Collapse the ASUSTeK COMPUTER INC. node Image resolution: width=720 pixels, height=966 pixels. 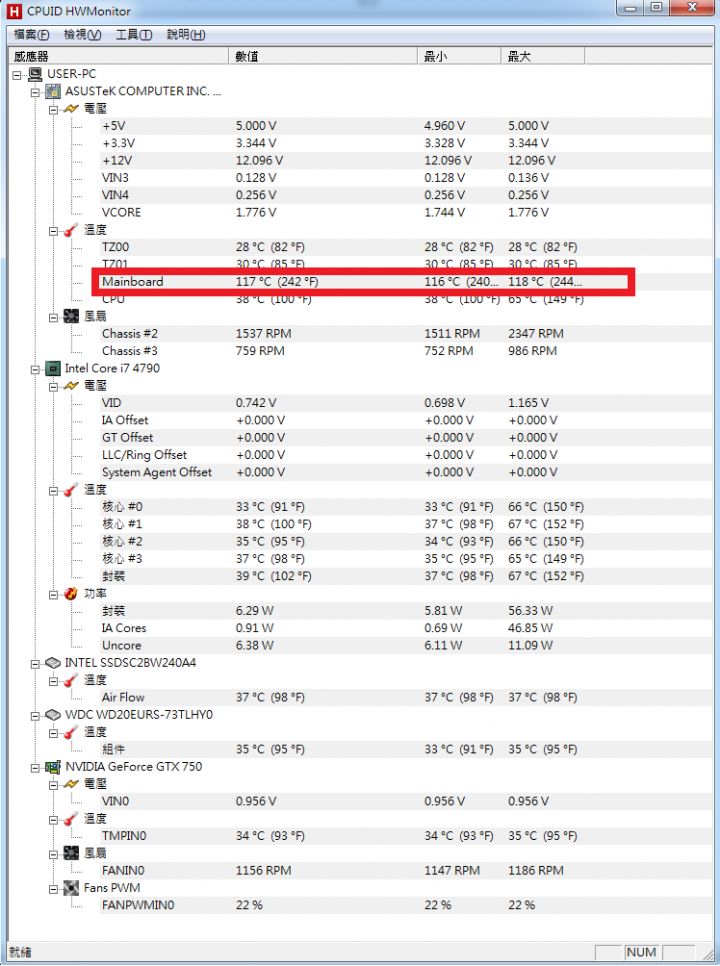click(x=35, y=92)
